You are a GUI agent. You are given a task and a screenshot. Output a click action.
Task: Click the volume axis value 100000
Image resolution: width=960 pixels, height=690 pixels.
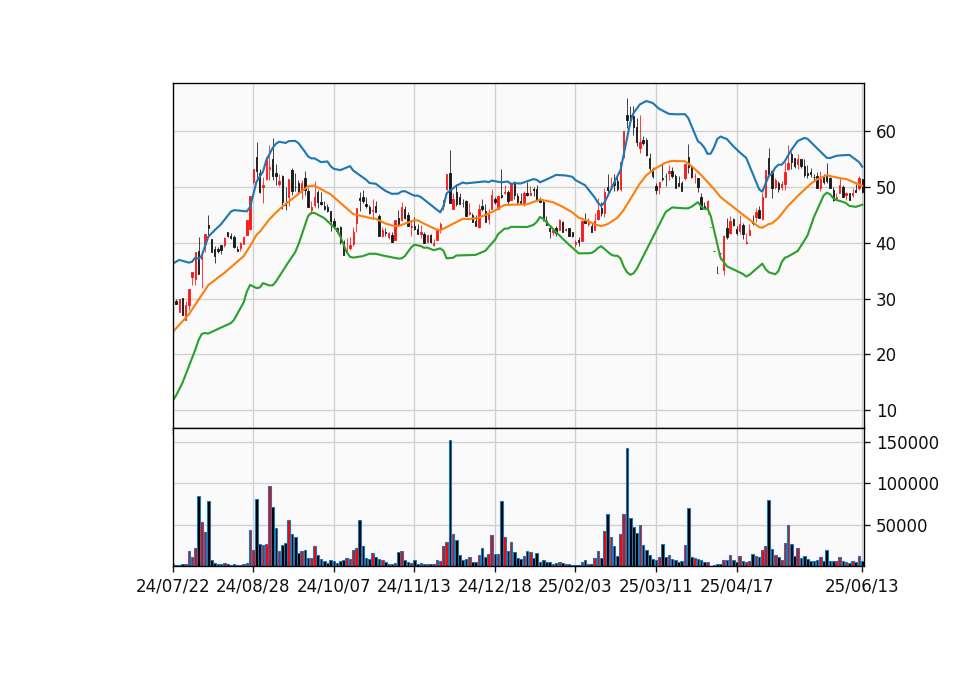coord(908,484)
